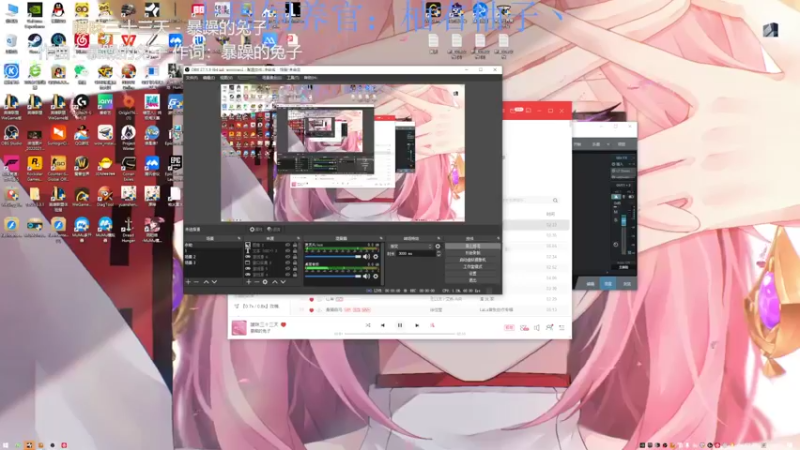Open the Steam desktop icon
The image size is (800, 450).
[x=35, y=43]
